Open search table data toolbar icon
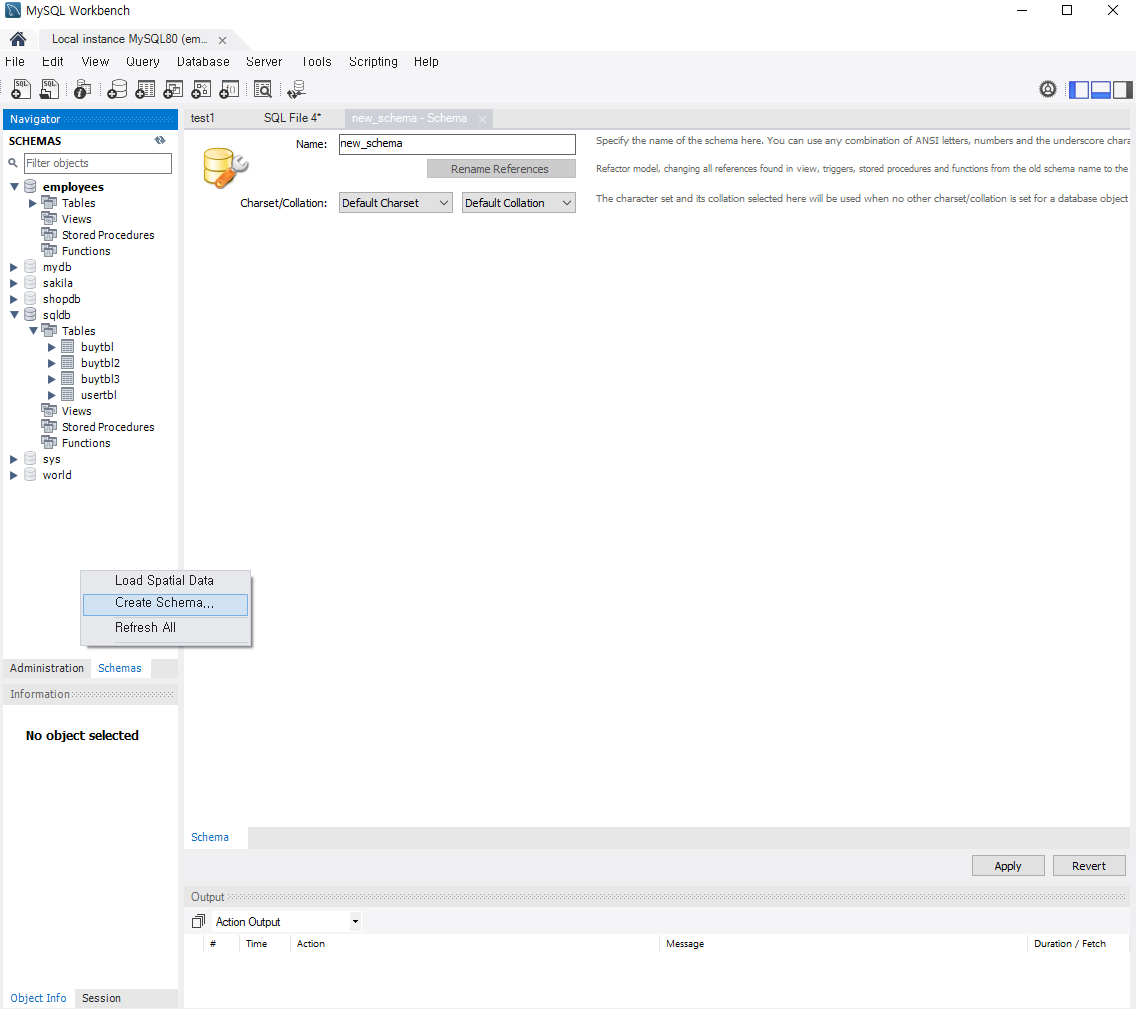The width and height of the screenshot is (1137, 1009). 262,89
